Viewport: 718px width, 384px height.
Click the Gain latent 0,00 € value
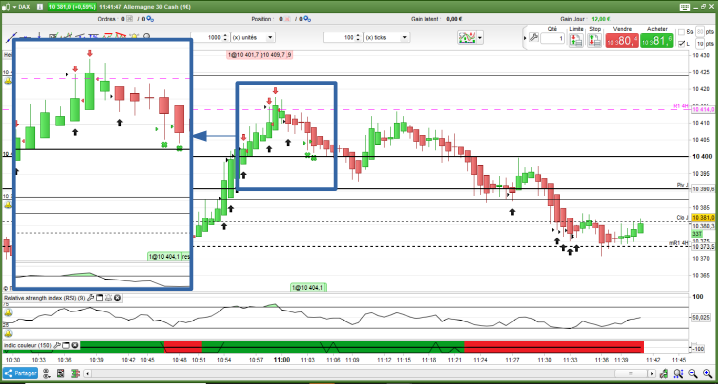(x=454, y=19)
